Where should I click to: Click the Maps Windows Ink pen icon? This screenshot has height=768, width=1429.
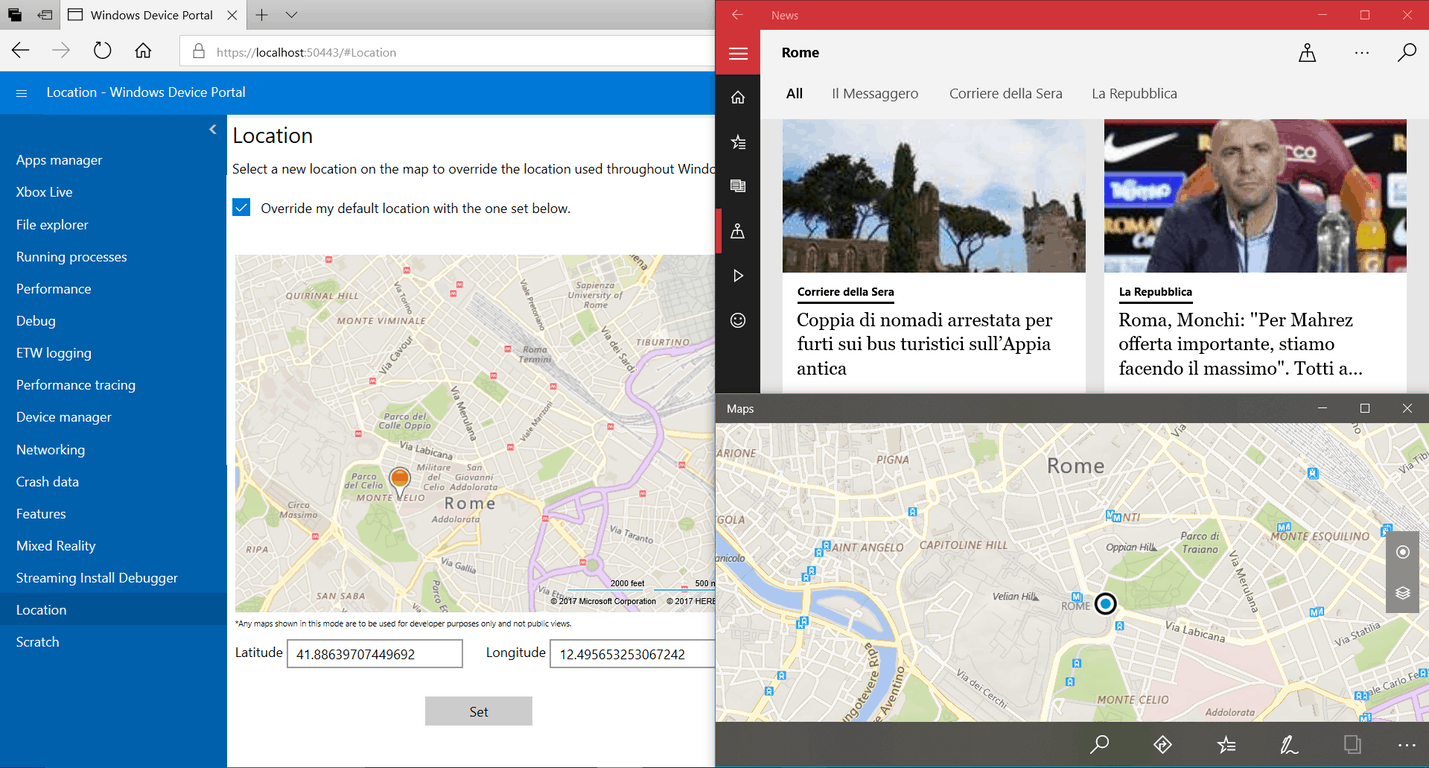point(1289,744)
